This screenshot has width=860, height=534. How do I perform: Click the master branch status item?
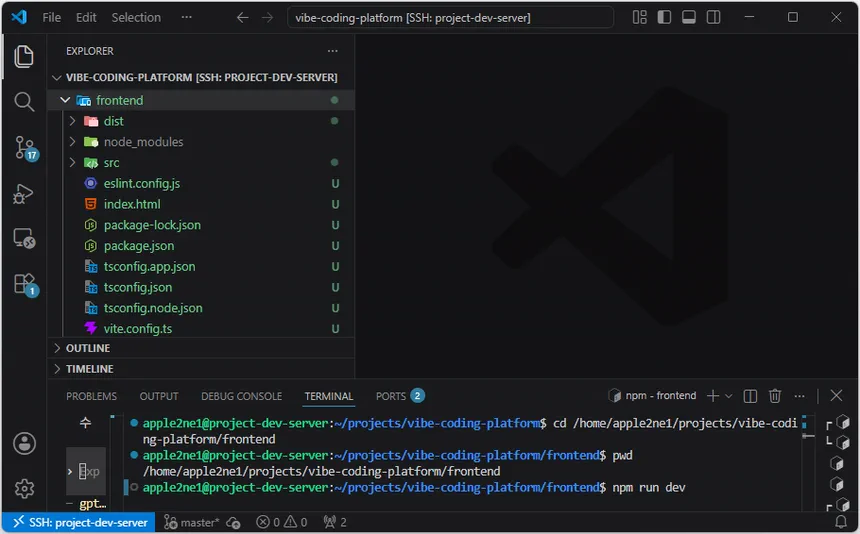coord(191,522)
